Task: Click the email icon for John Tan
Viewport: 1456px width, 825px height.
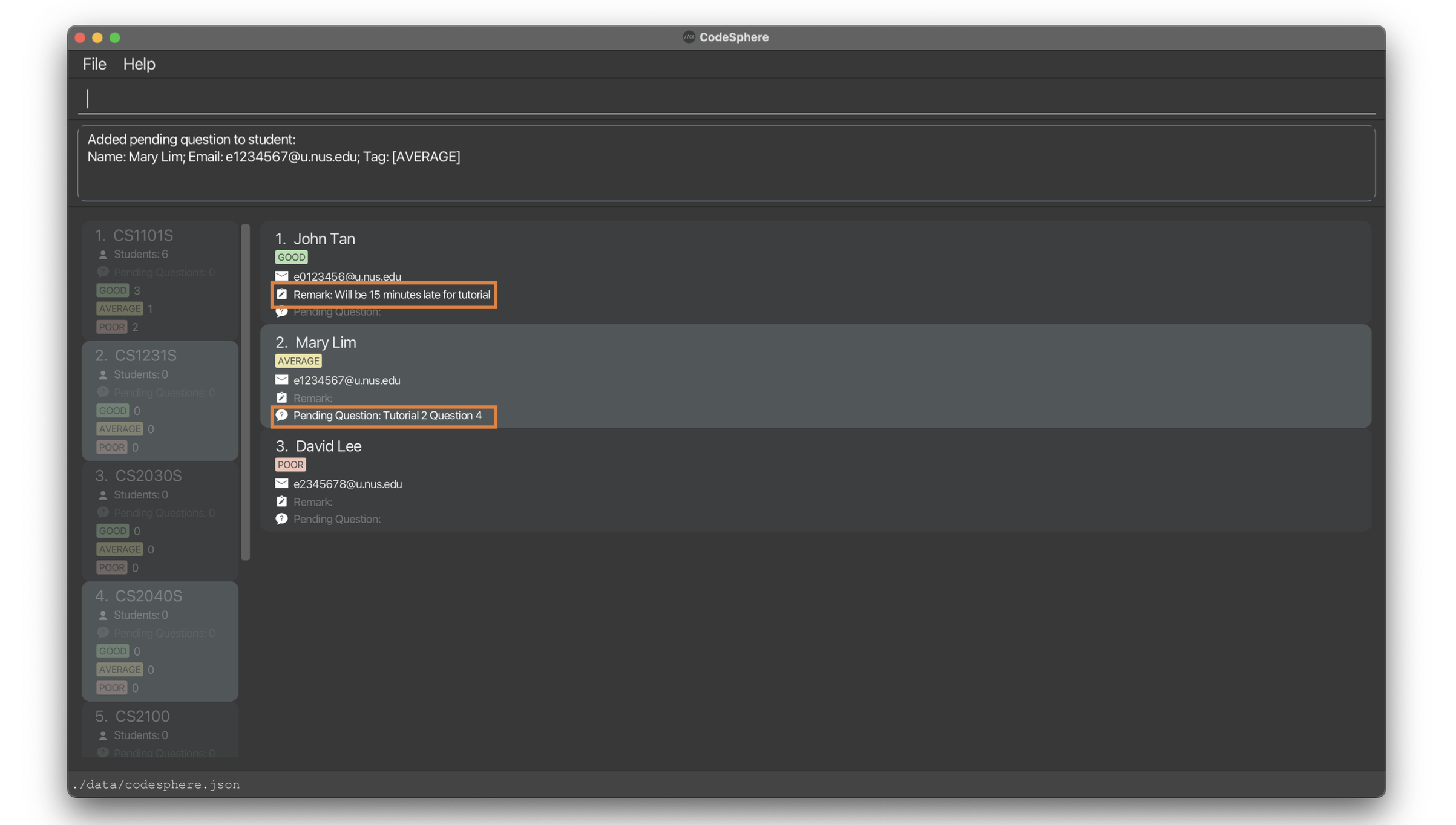Action: click(281, 276)
